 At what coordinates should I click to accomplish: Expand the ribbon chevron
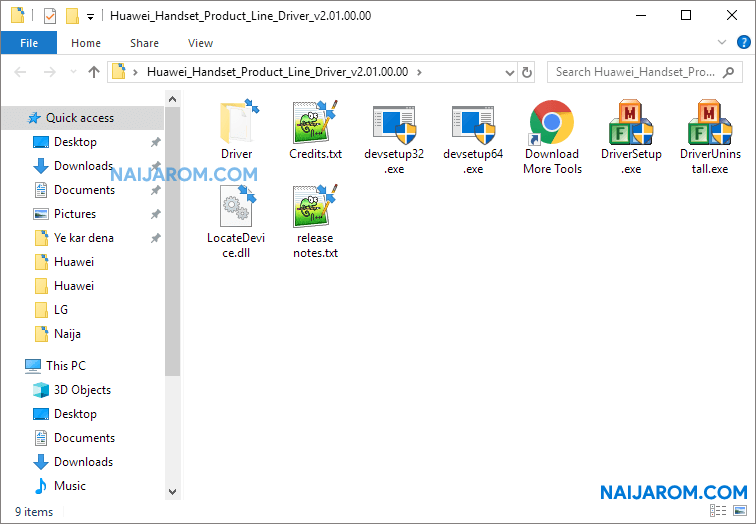722,42
